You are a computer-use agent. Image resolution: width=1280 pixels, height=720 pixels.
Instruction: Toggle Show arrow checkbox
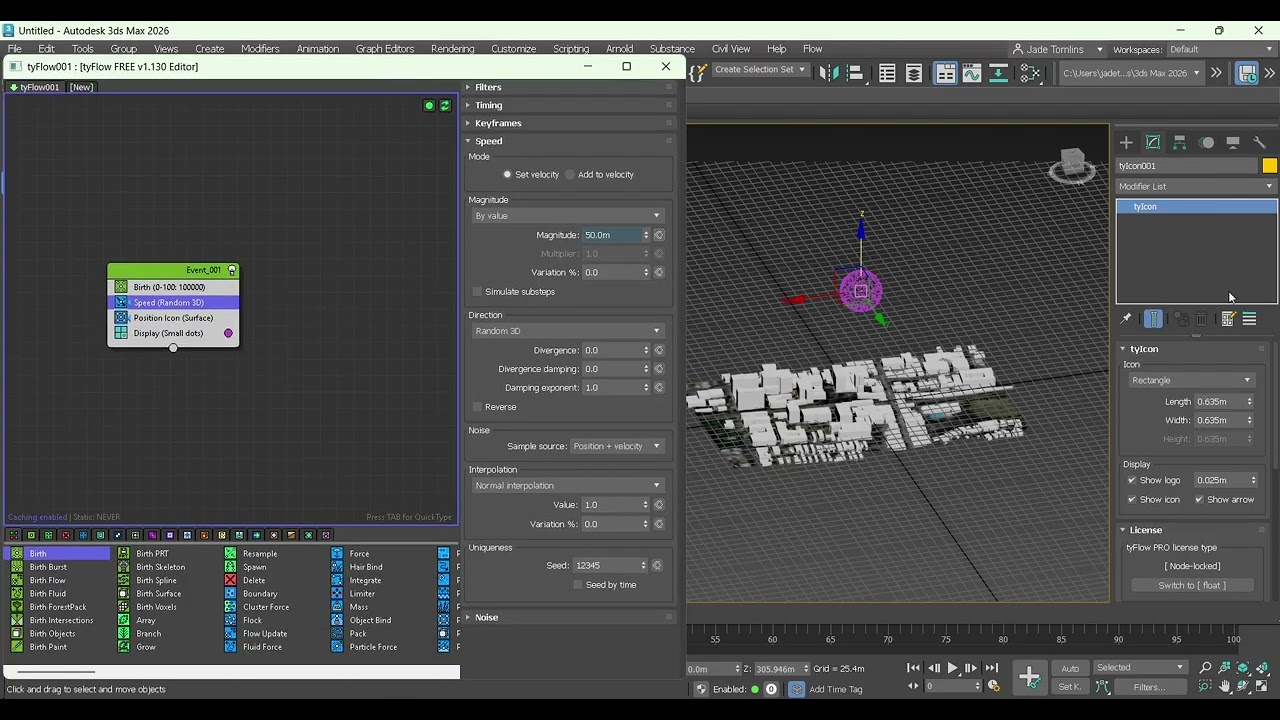point(1199,500)
